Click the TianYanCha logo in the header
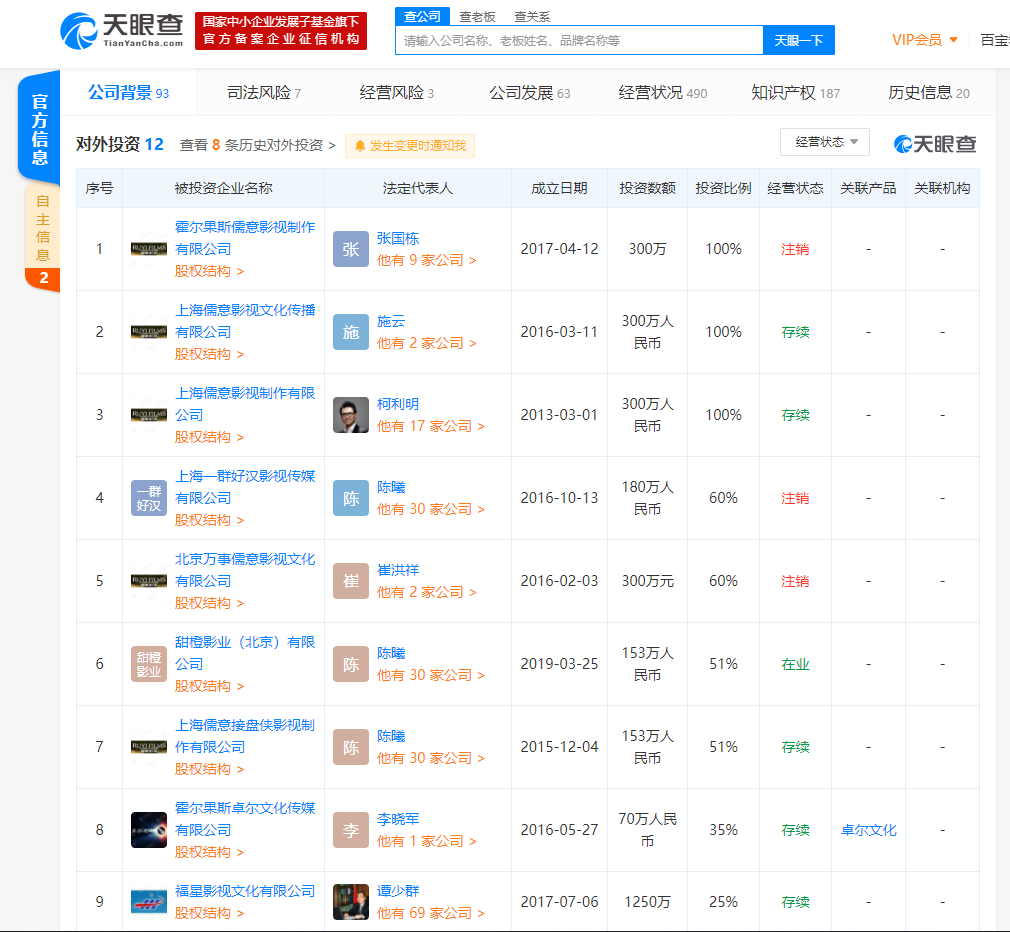1010x932 pixels. [122, 31]
